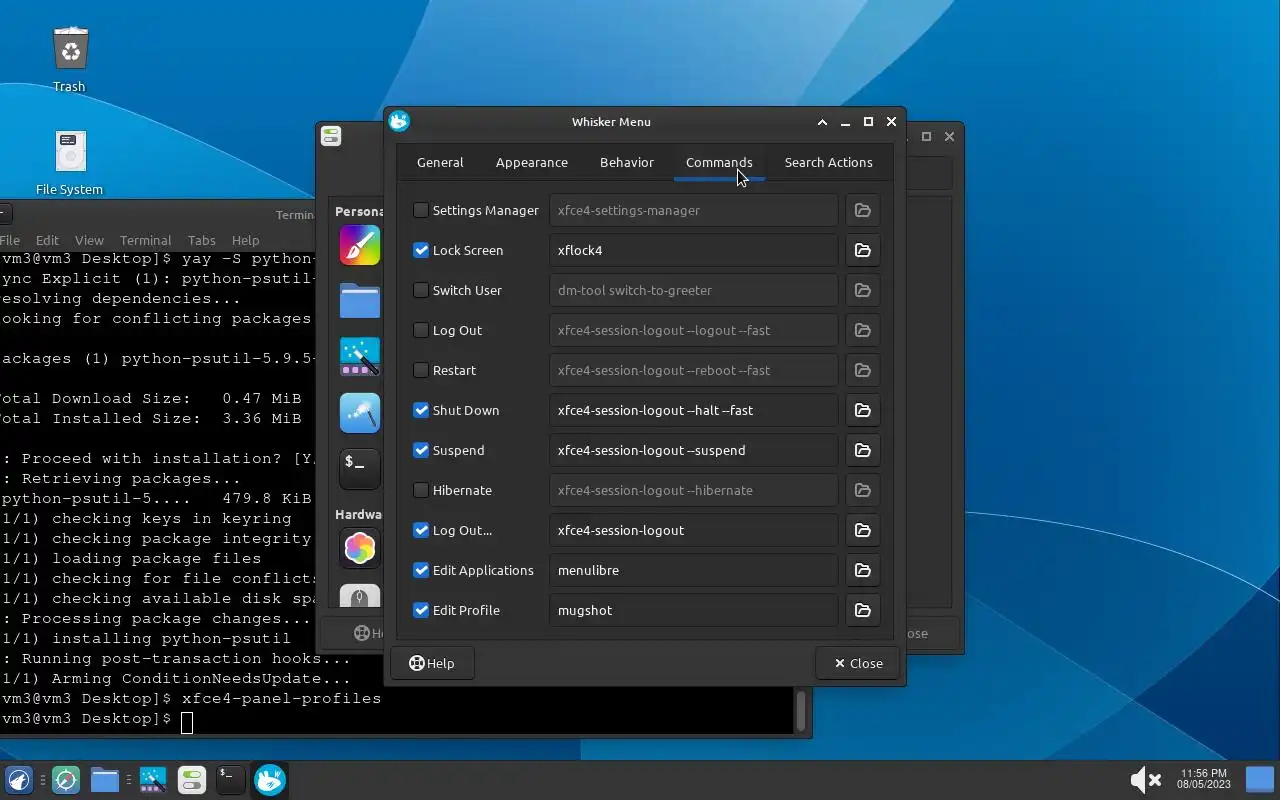Viewport: 1280px width, 800px height.
Task: Click menulibre command field
Action: coord(693,570)
